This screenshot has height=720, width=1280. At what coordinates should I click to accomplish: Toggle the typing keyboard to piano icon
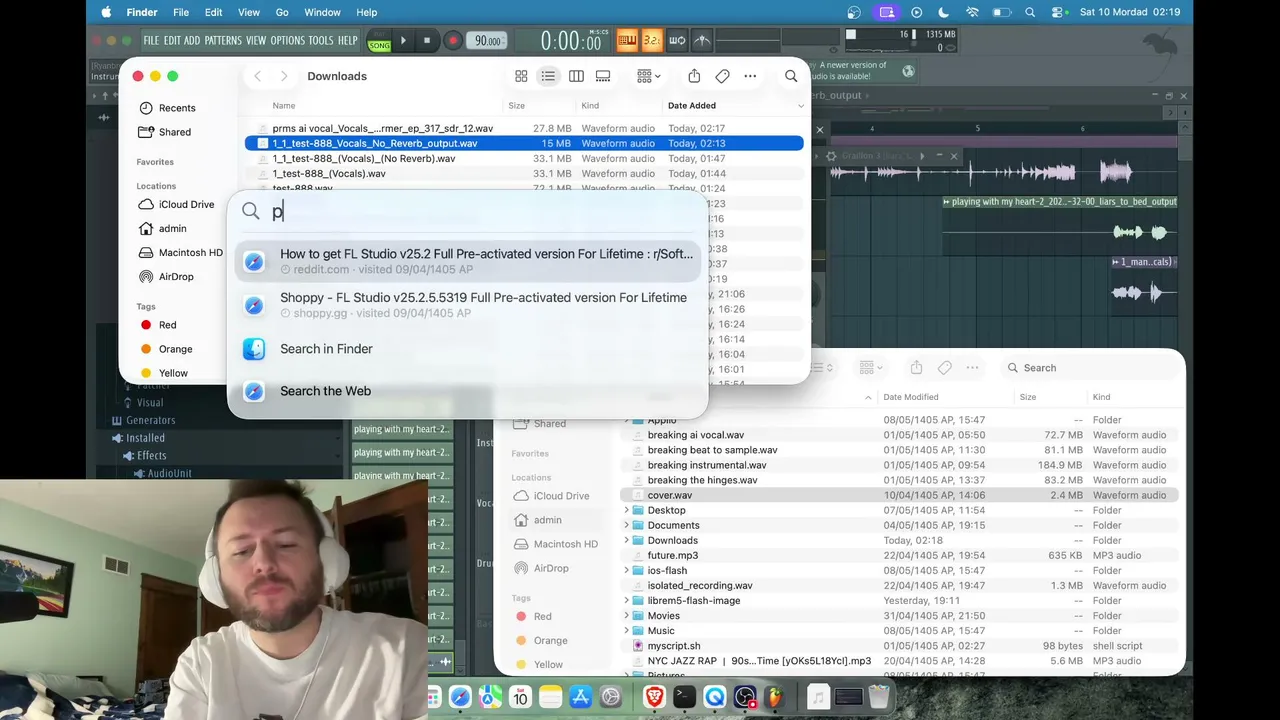[x=627, y=41]
